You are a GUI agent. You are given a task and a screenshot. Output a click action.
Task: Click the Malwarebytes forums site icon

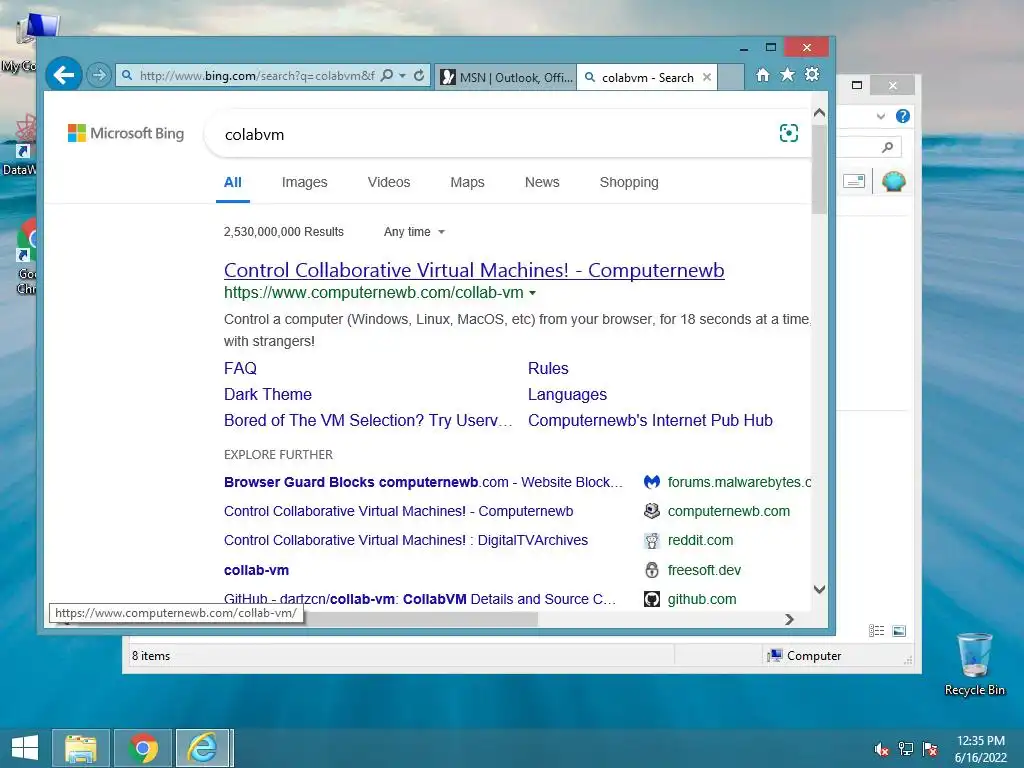pyautogui.click(x=652, y=482)
